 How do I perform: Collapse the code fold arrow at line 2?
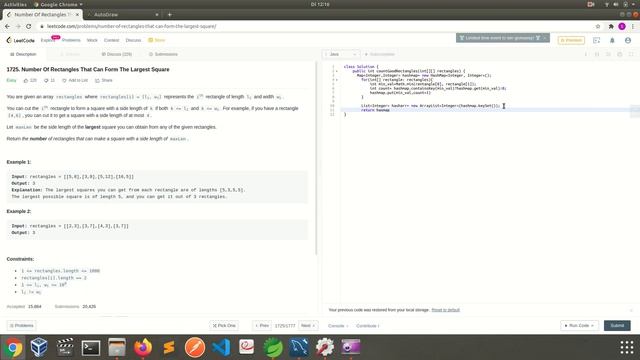[337, 71]
